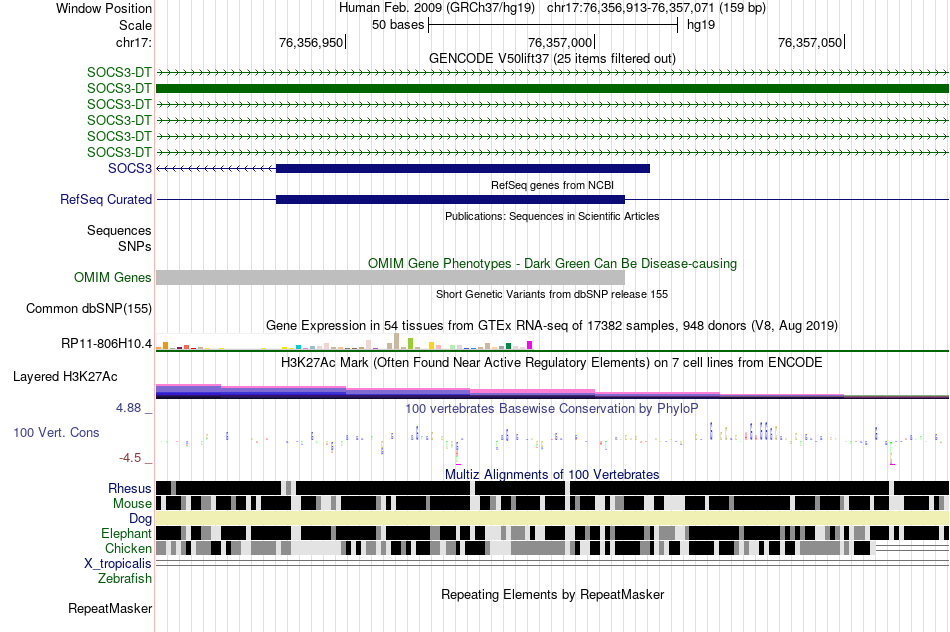Click the Gene Expression in 54 tissues title
The width and height of the screenshot is (950, 632).
552,325
